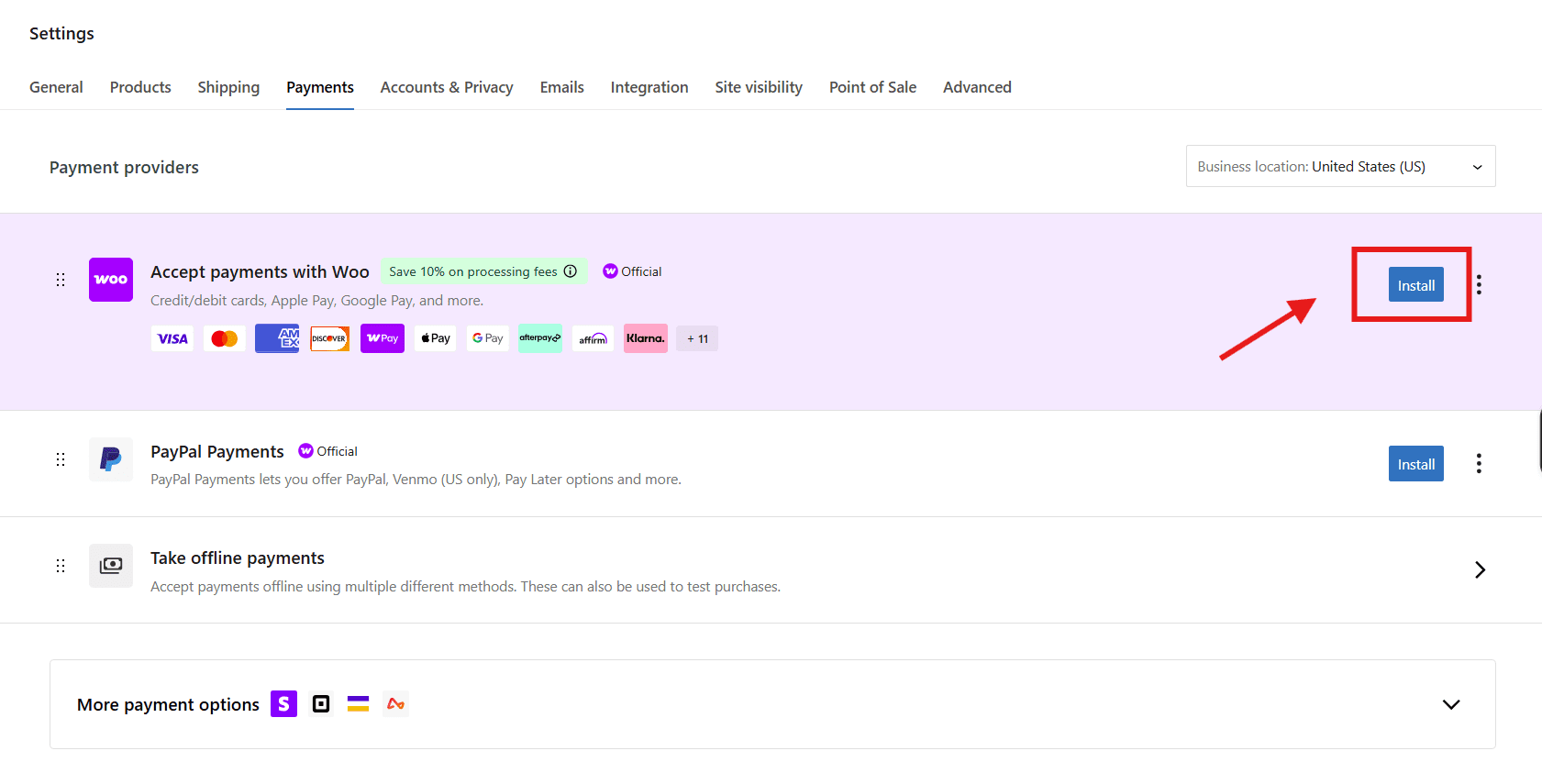Click the Klarna payment method badge
The width and height of the screenshot is (1542, 784).
click(646, 338)
